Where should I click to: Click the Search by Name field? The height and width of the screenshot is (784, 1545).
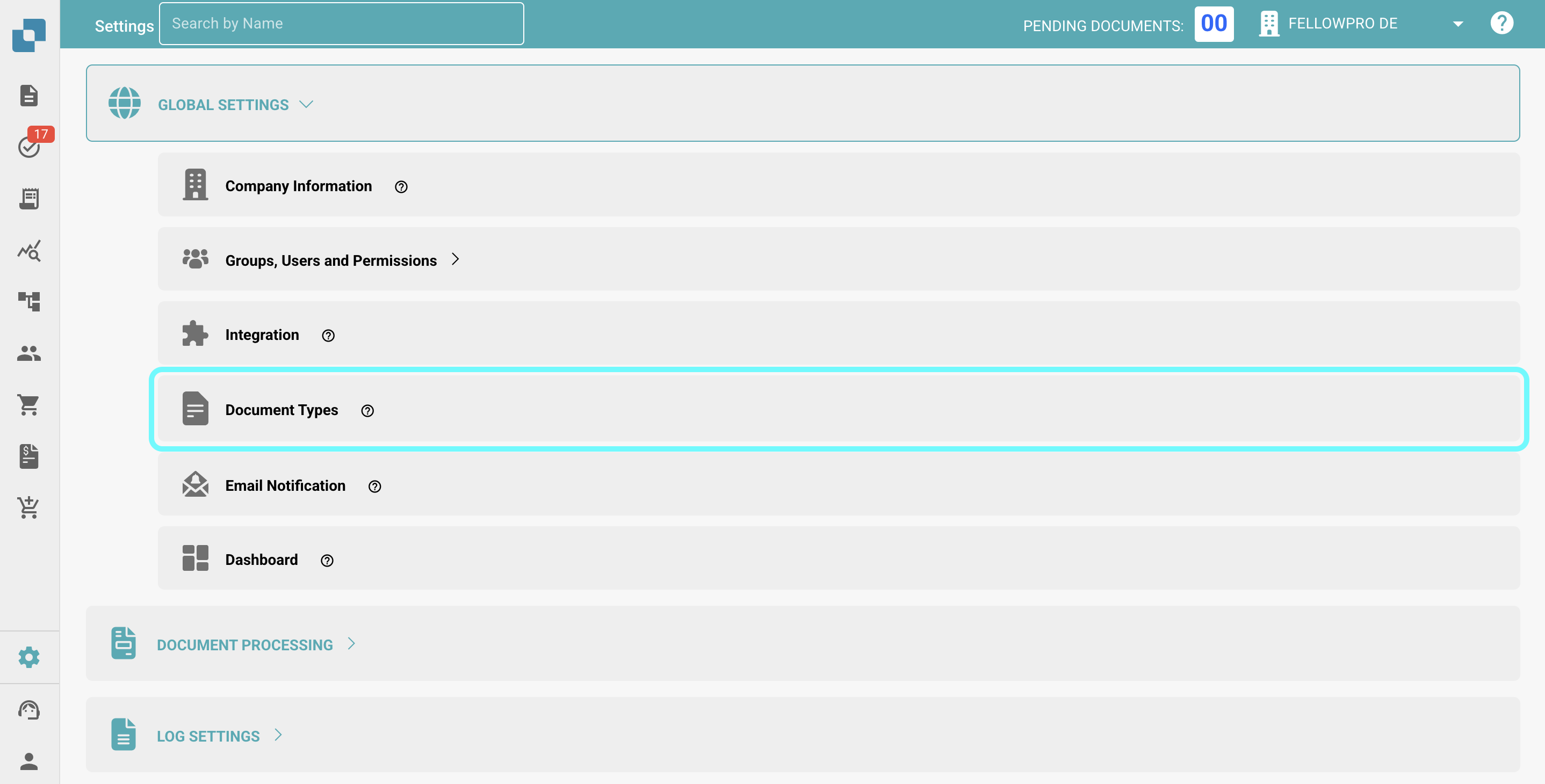click(341, 24)
